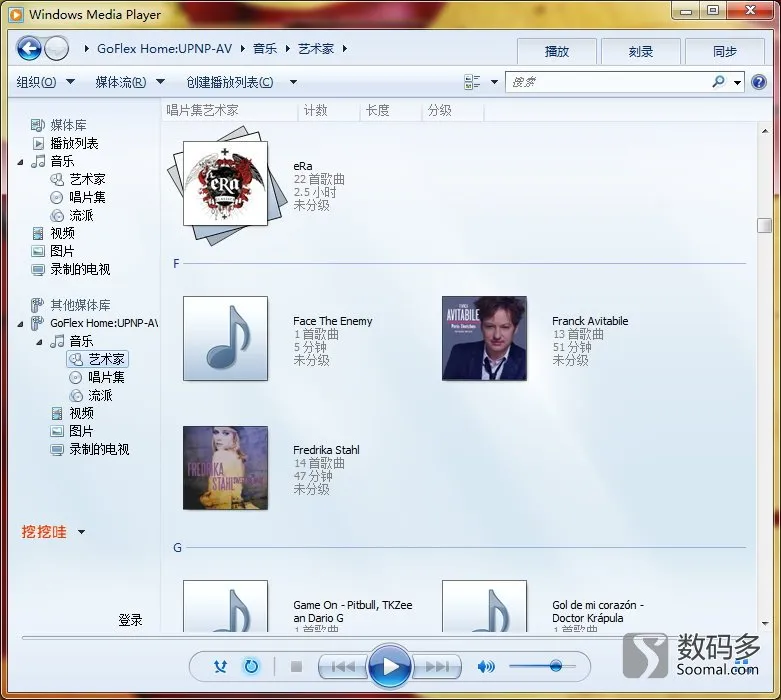The height and width of the screenshot is (700, 781).
Task: Switch to the 同步 tab
Action: (x=725, y=51)
